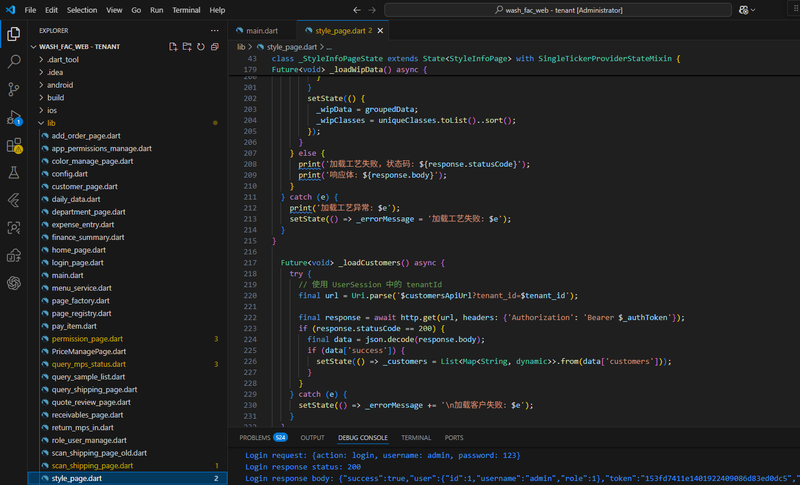Expand the android folder

click(x=60, y=85)
